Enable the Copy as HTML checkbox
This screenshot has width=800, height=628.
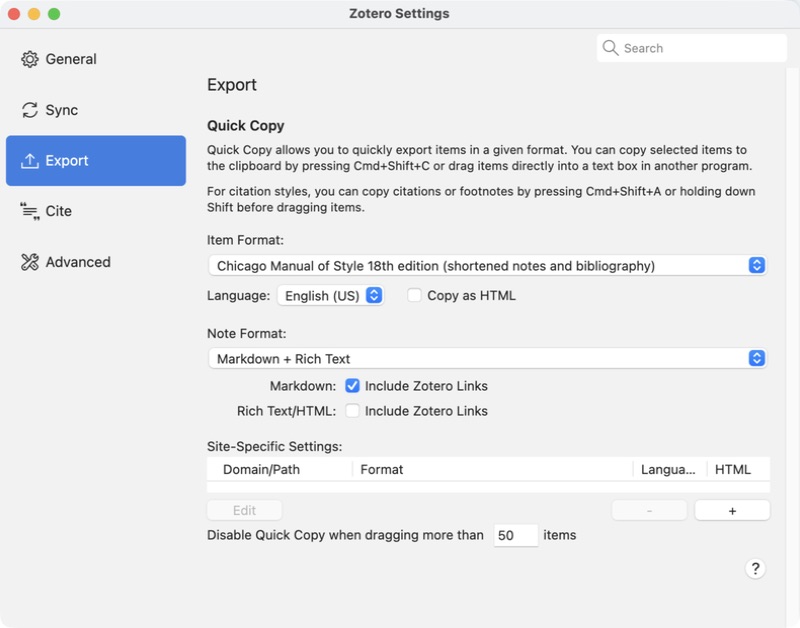(x=414, y=295)
